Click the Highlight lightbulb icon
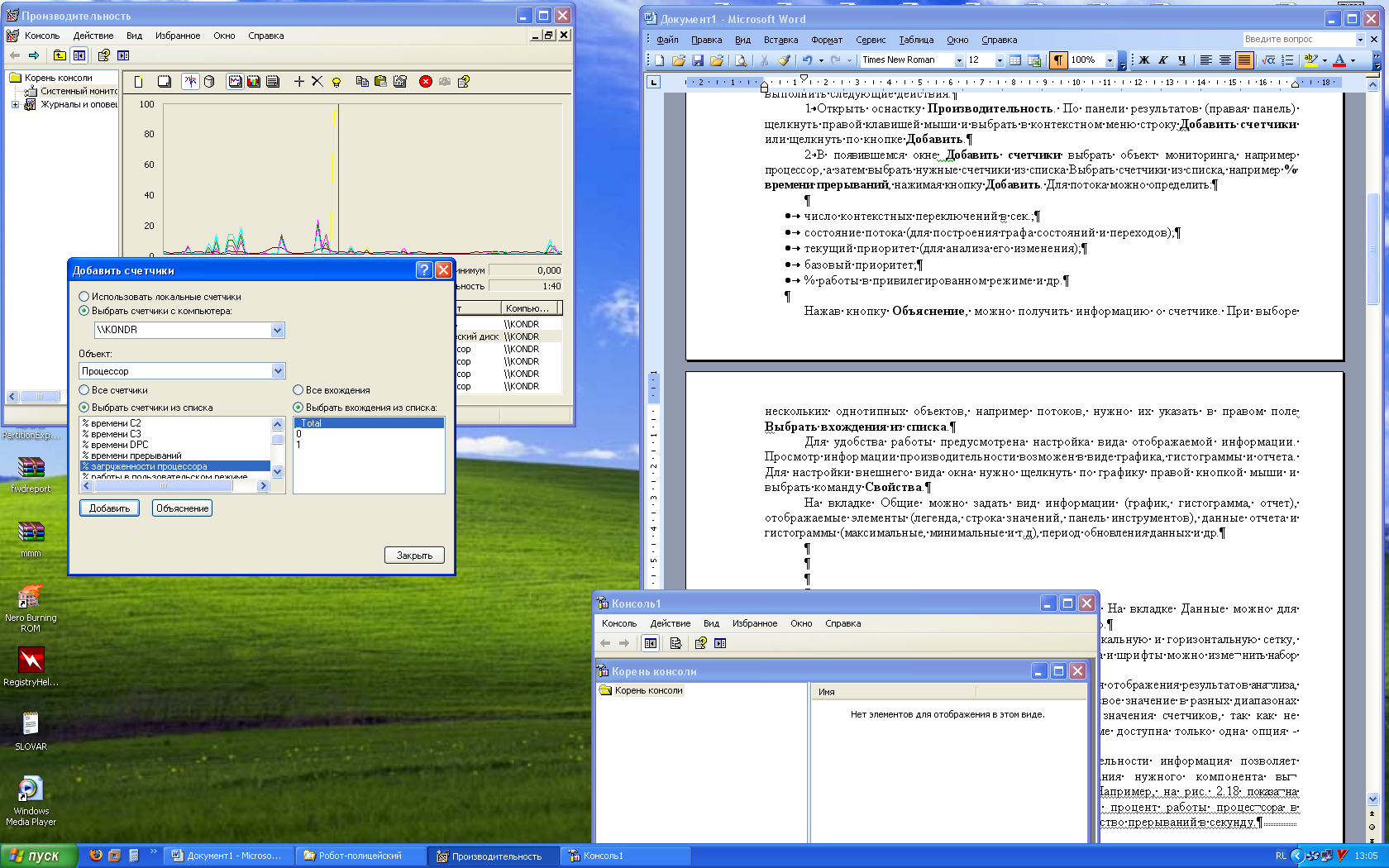The width and height of the screenshot is (1389, 868). click(x=337, y=81)
